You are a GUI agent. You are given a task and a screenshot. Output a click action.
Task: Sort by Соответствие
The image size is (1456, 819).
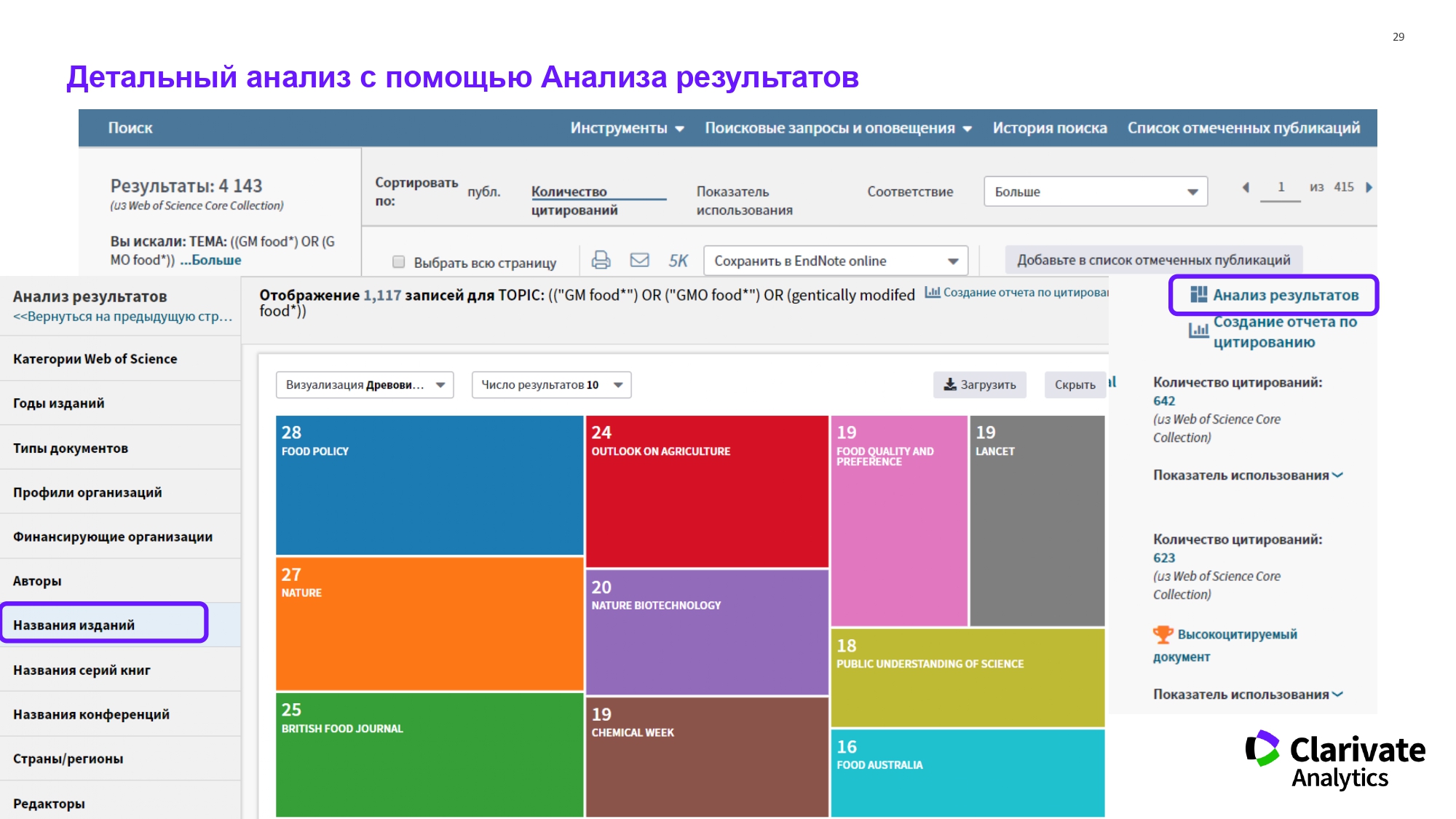[910, 191]
